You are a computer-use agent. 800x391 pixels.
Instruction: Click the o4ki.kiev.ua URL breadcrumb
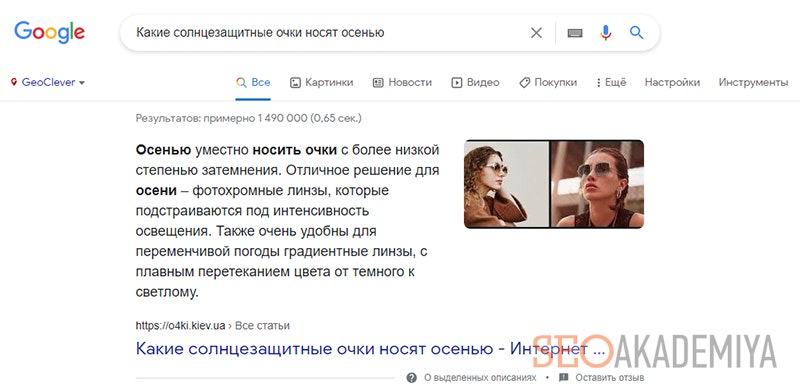[x=212, y=326]
